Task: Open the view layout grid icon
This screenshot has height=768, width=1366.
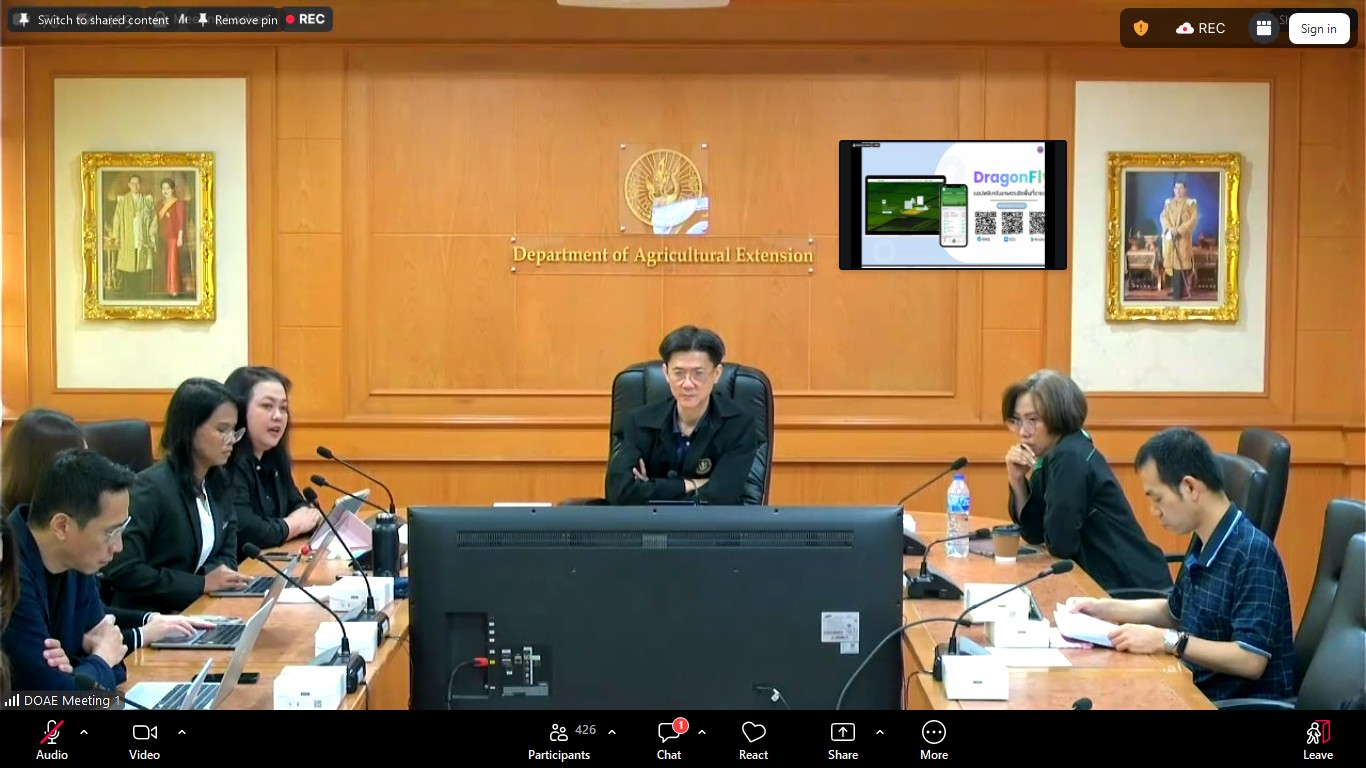Action: pyautogui.click(x=1264, y=29)
